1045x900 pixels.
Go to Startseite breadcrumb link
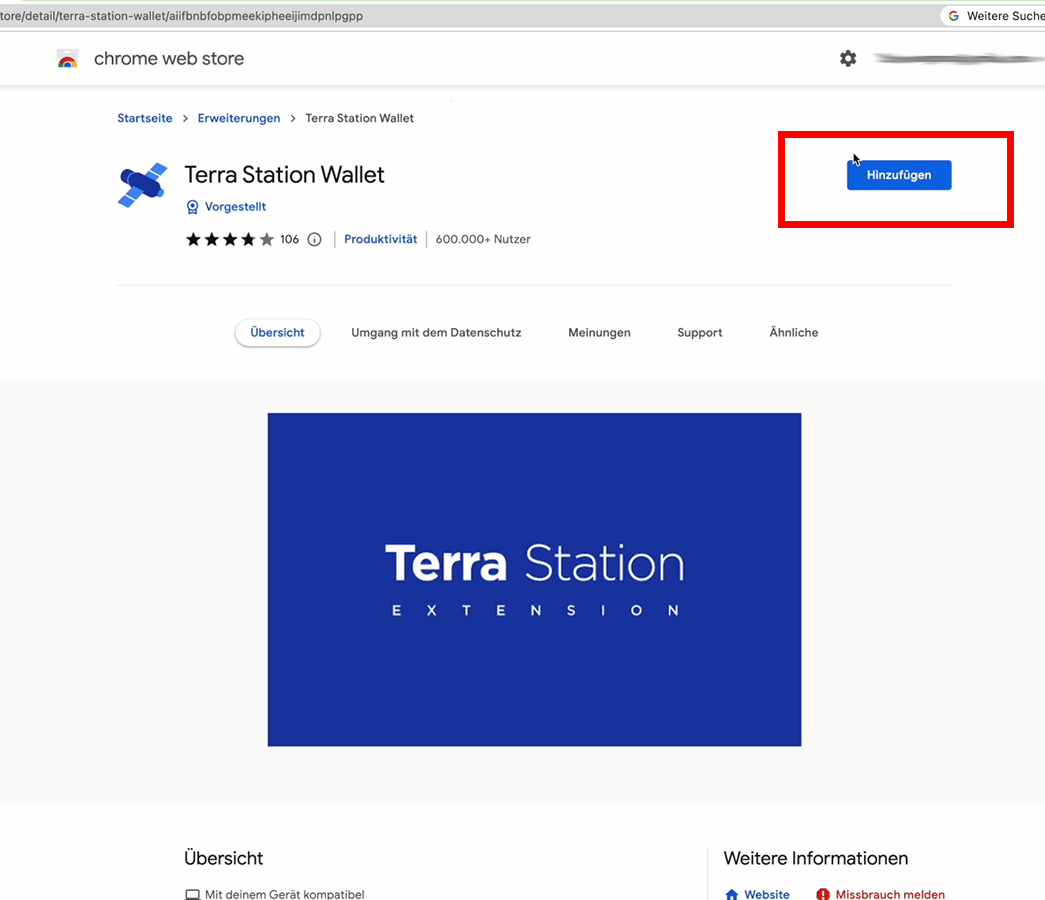click(145, 118)
